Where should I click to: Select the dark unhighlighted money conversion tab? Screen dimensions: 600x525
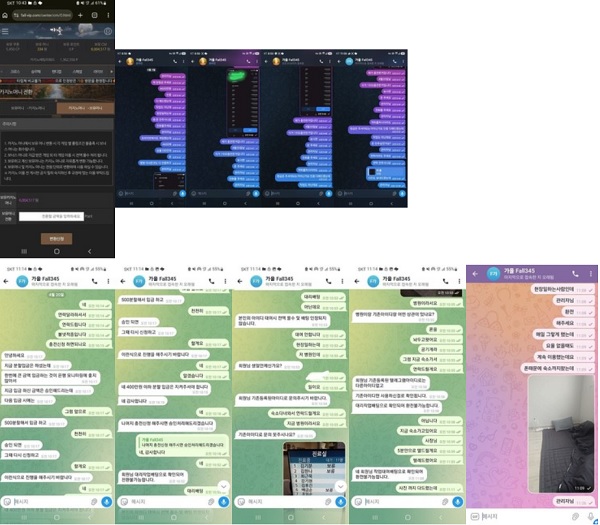point(28,108)
